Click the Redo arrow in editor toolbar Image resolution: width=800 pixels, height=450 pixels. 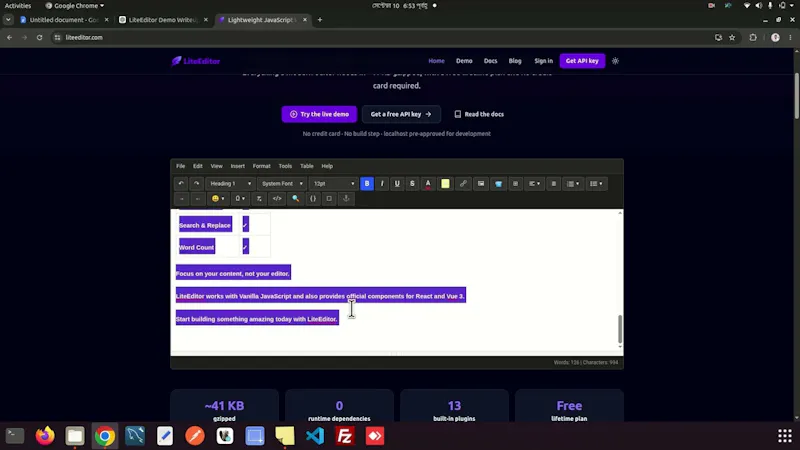[196, 184]
